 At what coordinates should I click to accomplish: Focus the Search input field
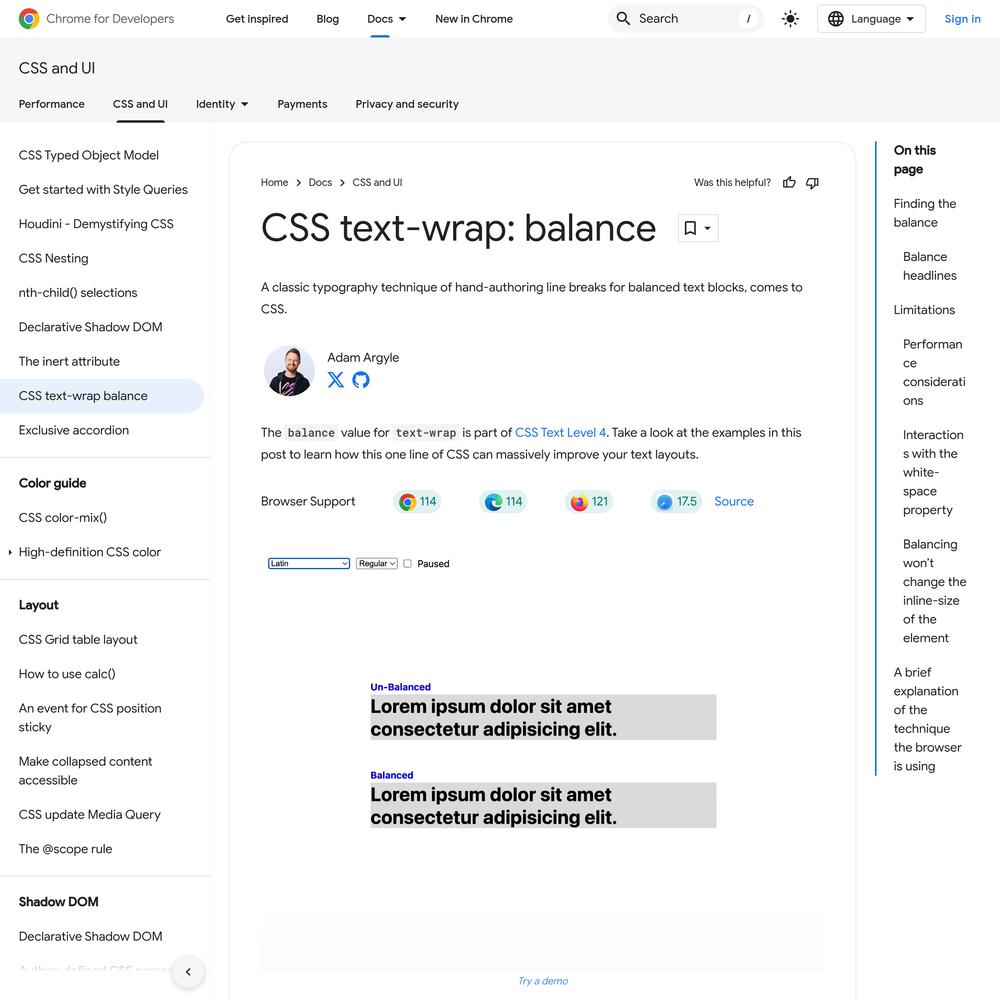[x=686, y=18]
